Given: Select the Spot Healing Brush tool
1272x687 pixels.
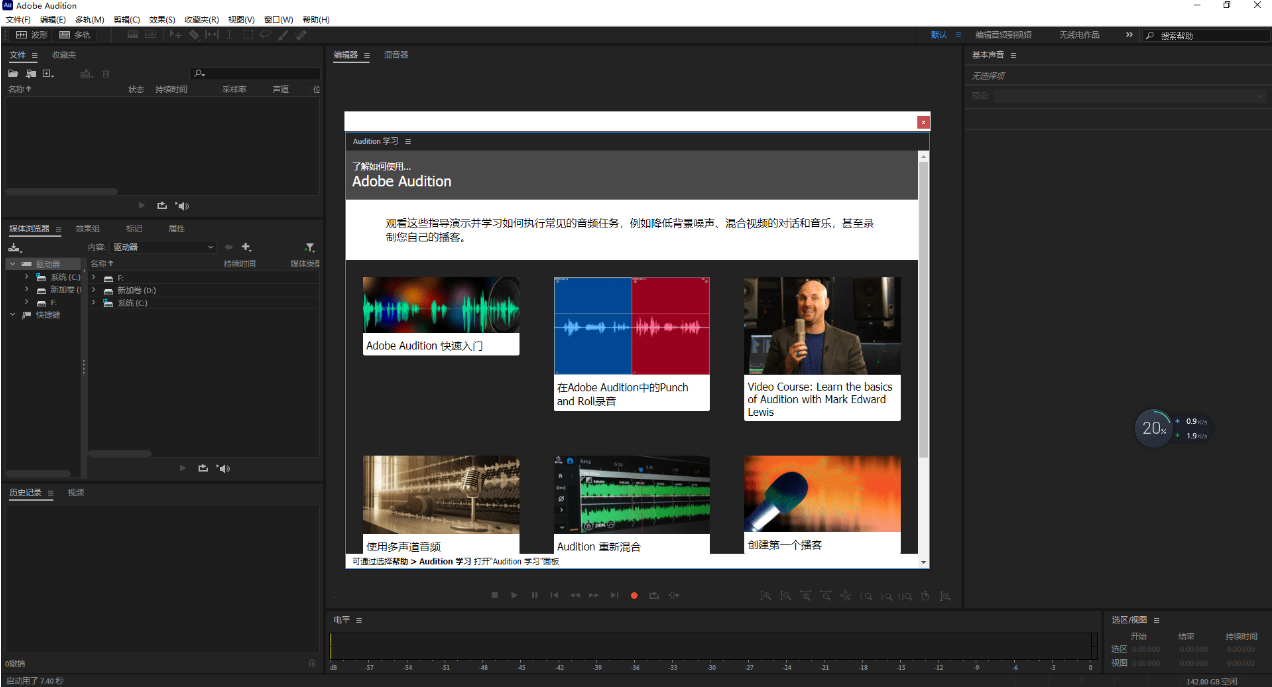Looking at the screenshot, I should (x=300, y=34).
